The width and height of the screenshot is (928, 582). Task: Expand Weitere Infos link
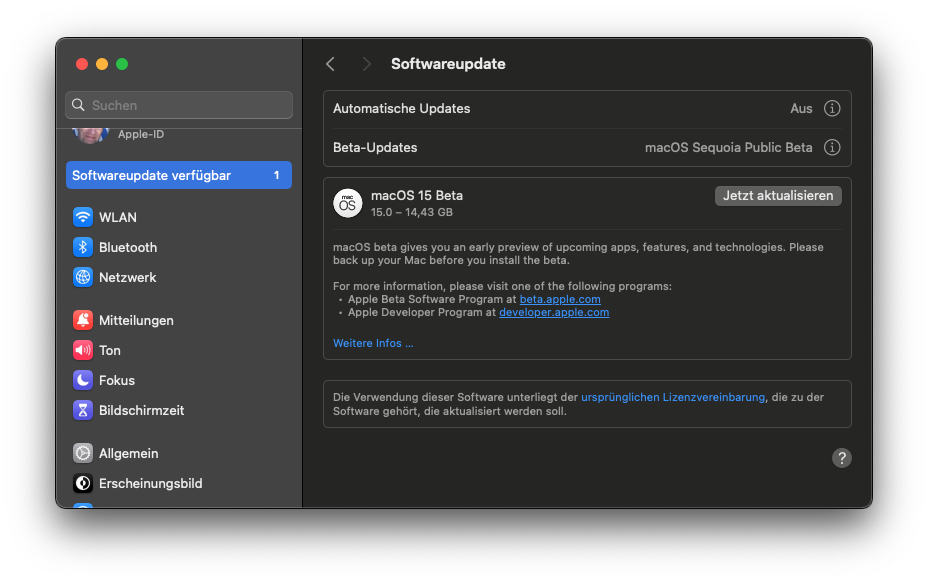pyautogui.click(x=373, y=343)
